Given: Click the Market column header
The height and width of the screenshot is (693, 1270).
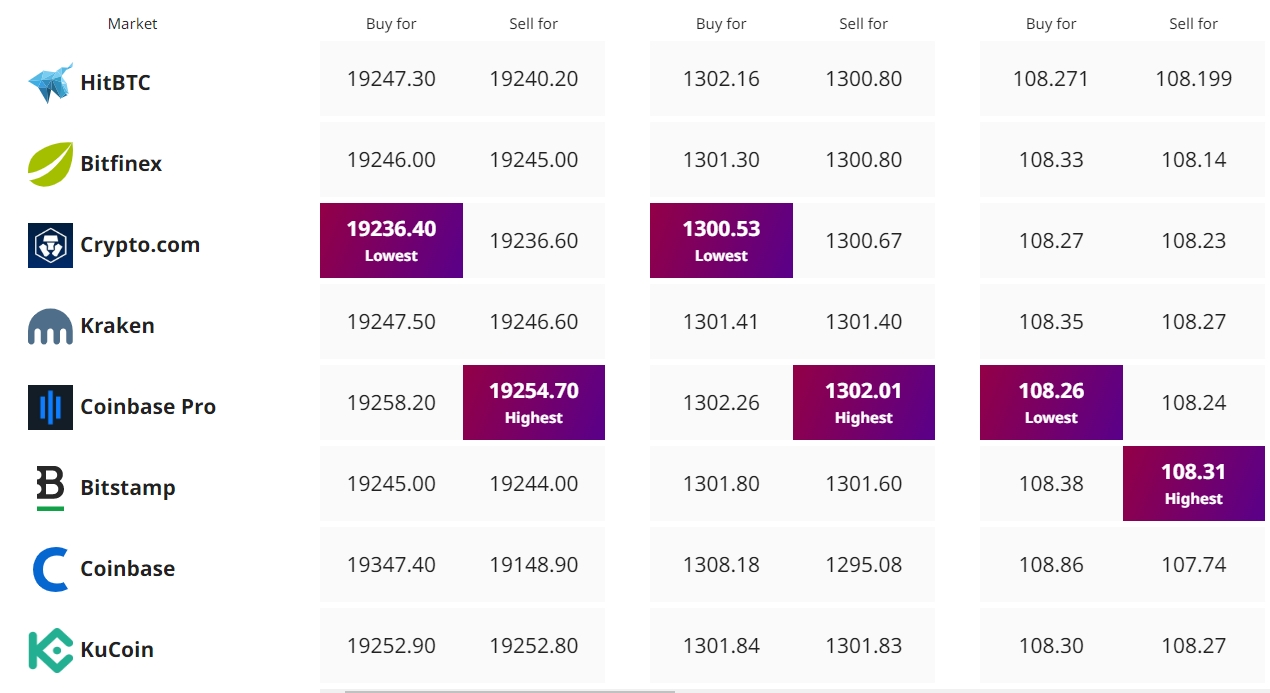Looking at the screenshot, I should (x=133, y=24).
